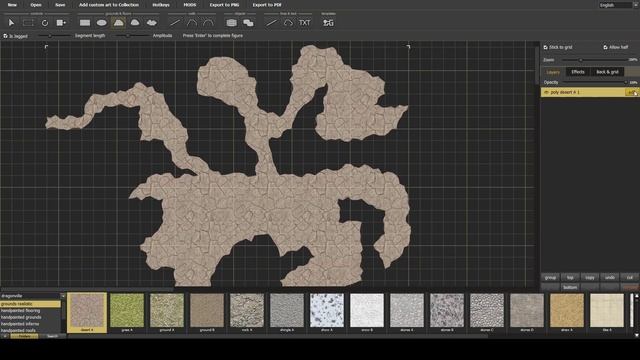Toggle the Stick to grid checkbox
Screen dimensions: 640x360
[x=545, y=47]
